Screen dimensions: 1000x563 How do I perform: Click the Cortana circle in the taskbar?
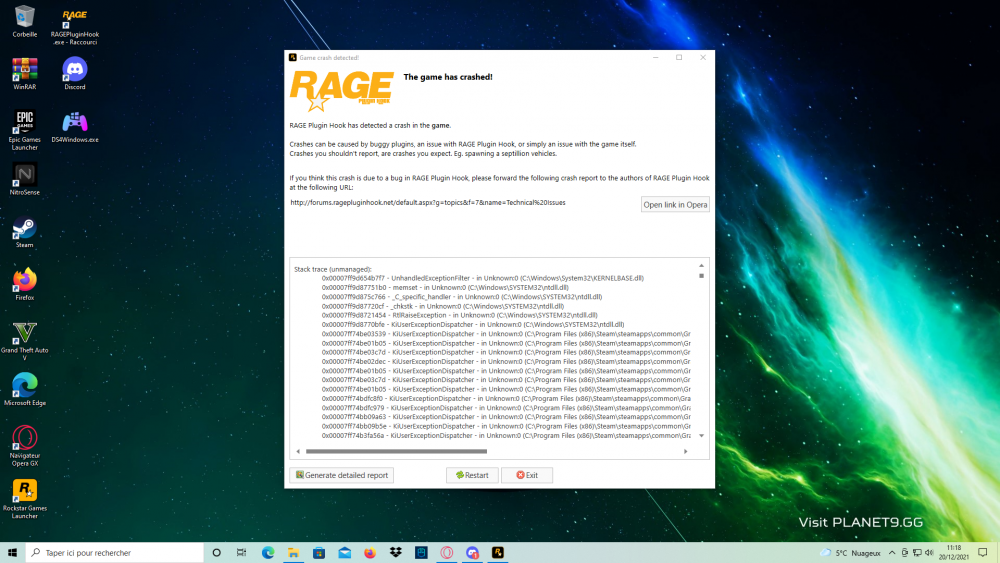point(216,552)
